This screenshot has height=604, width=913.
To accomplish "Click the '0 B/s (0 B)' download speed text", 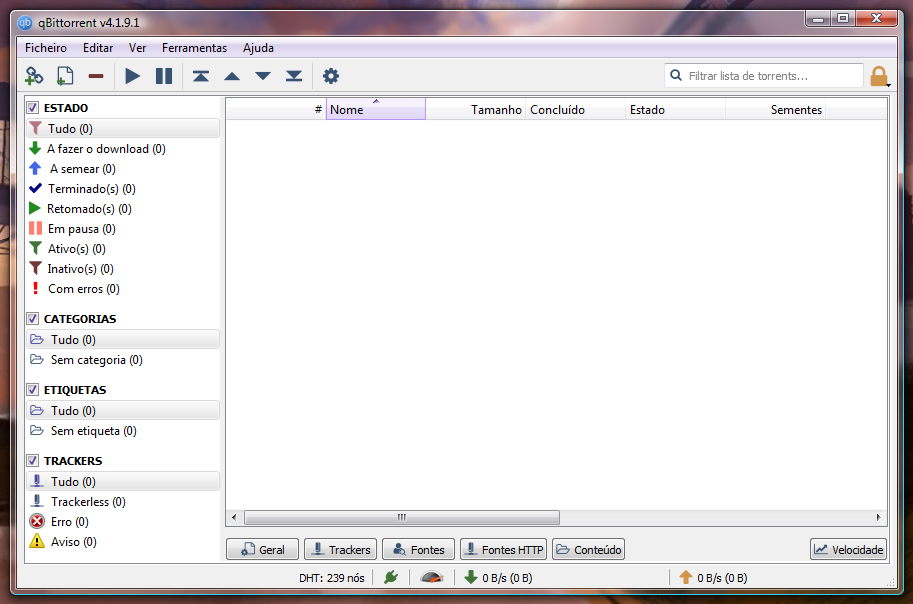I will [507, 578].
